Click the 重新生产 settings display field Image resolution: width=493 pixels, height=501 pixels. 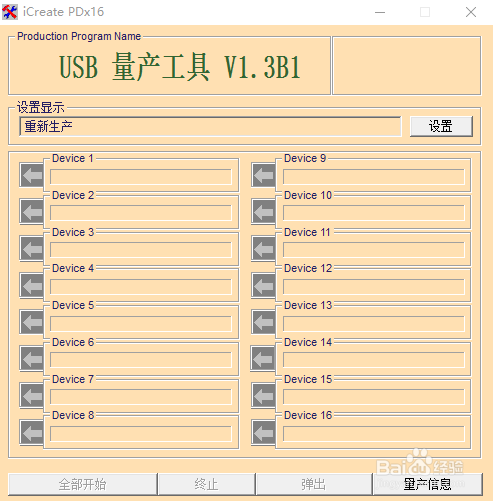[x=210, y=126]
